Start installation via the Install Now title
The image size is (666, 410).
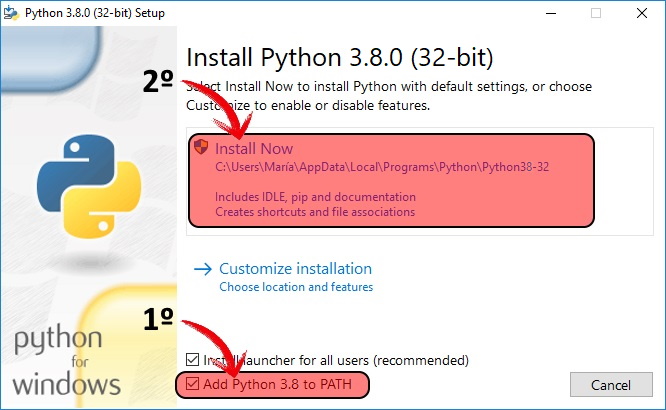254,149
